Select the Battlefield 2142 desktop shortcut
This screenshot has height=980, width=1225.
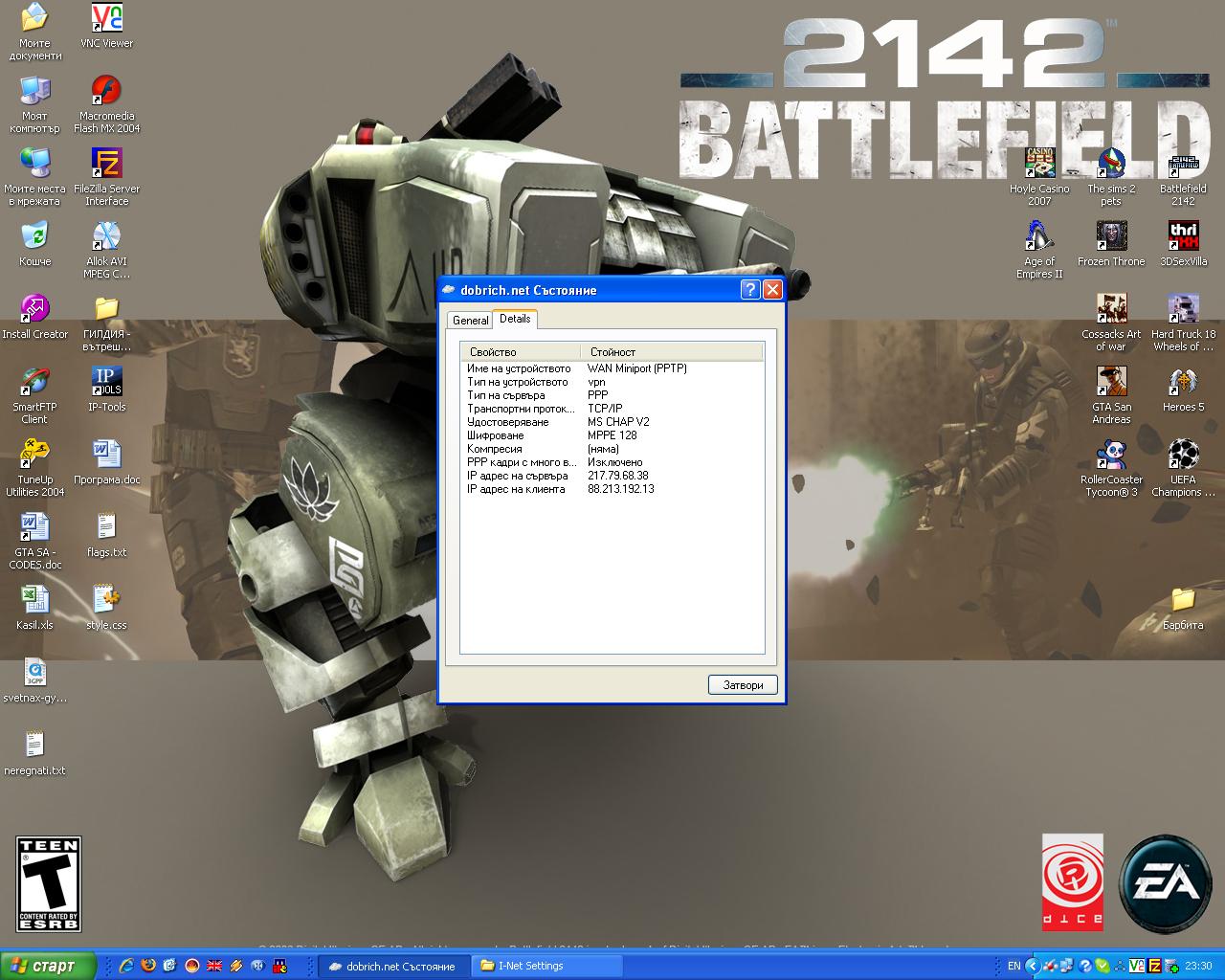click(1183, 178)
